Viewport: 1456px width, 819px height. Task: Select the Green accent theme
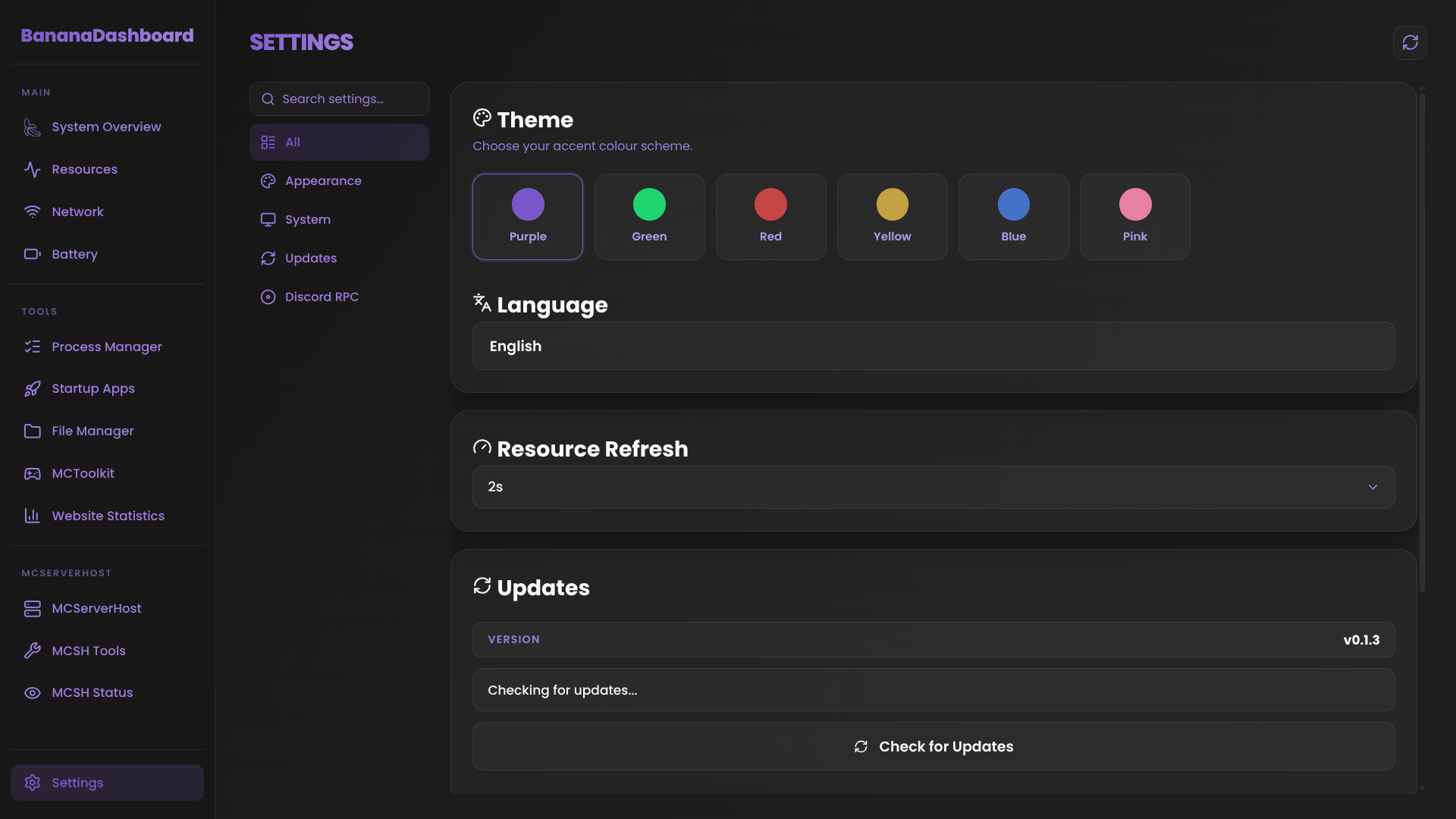tap(649, 217)
